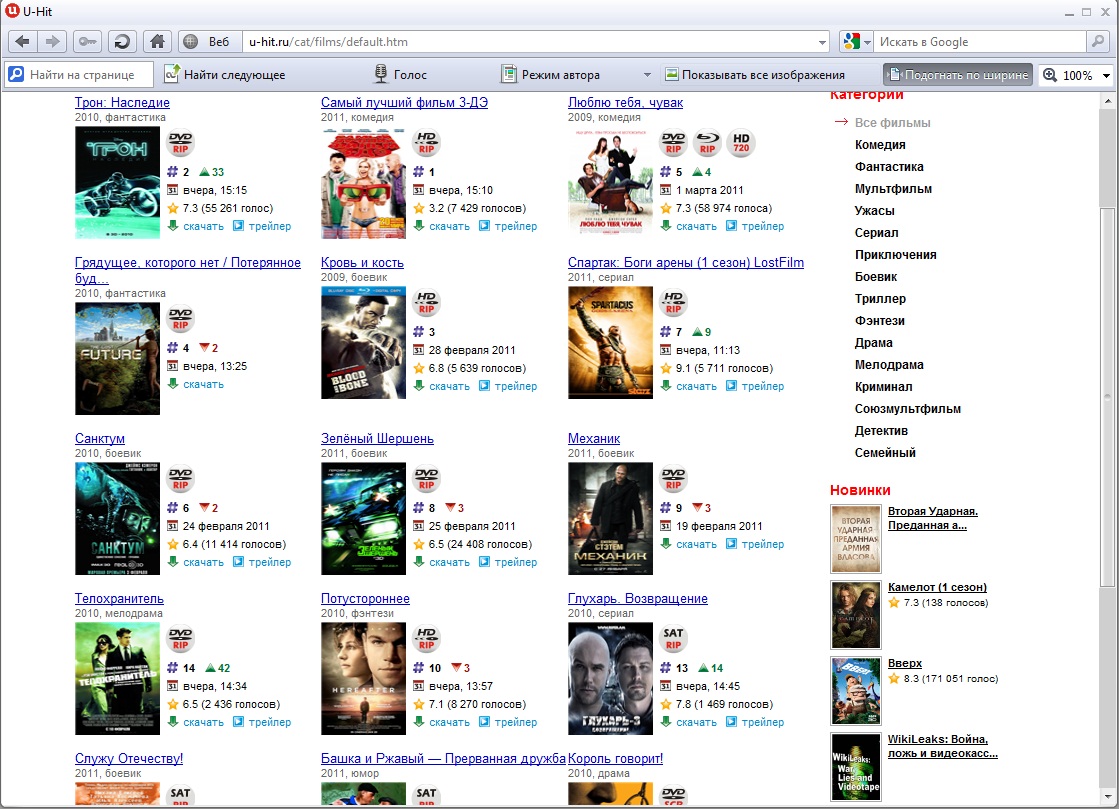Select the Мультфильм category
This screenshot has height=809, width=1119.
coord(893,189)
